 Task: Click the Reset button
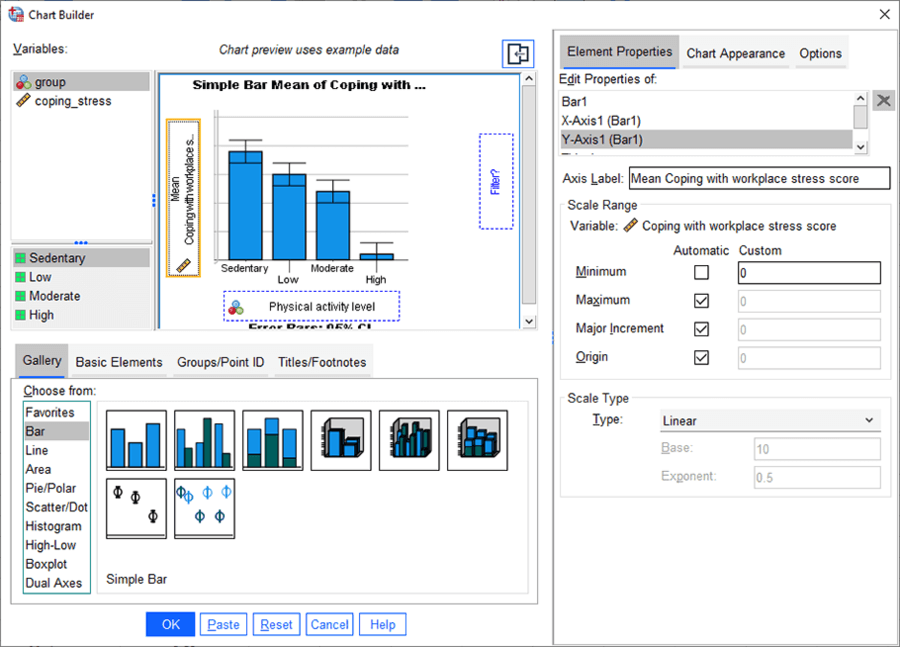tap(276, 624)
